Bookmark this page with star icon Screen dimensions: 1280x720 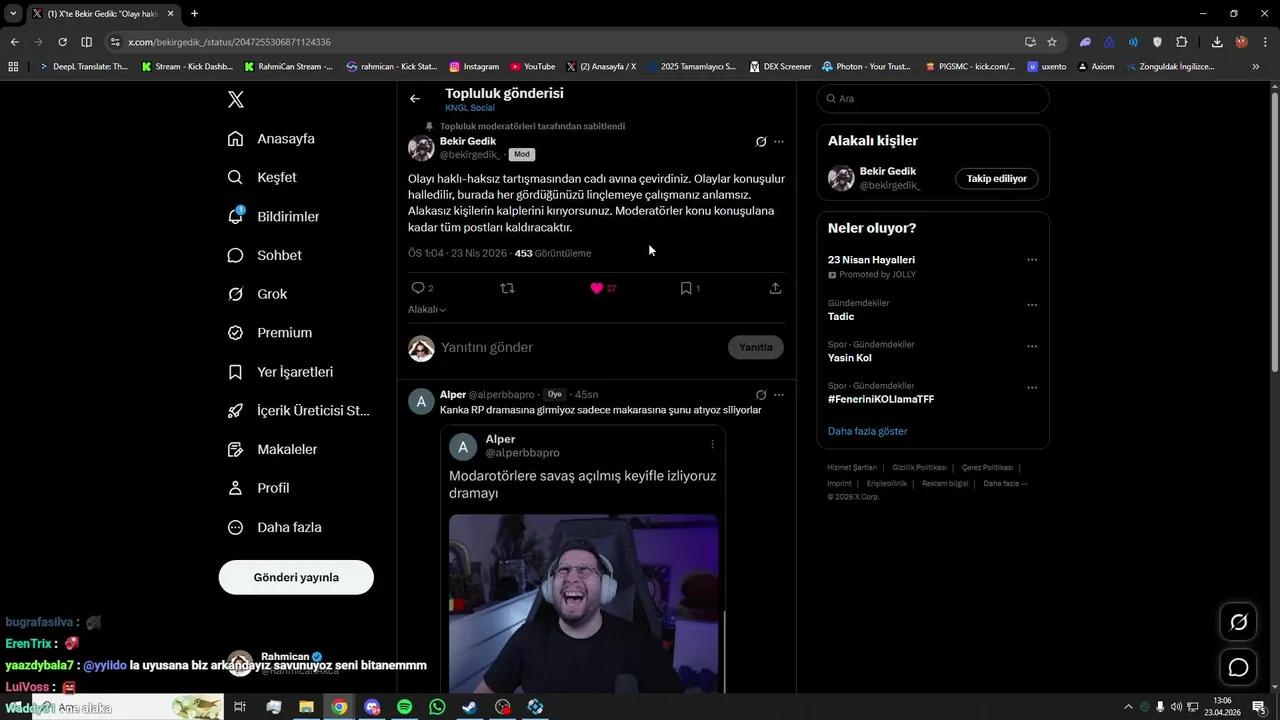click(1052, 42)
